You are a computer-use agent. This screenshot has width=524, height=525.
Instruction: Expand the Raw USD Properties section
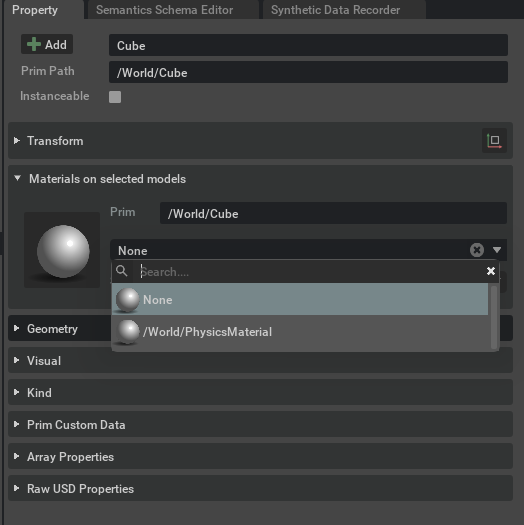pos(16,489)
